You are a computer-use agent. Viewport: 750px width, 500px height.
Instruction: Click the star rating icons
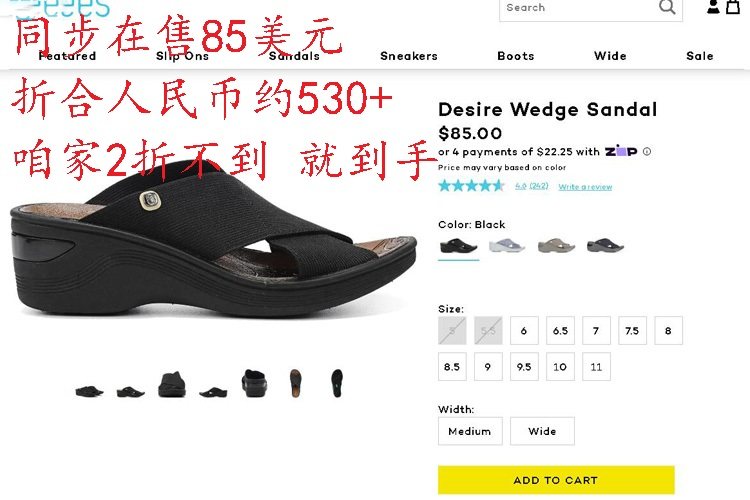[471, 186]
